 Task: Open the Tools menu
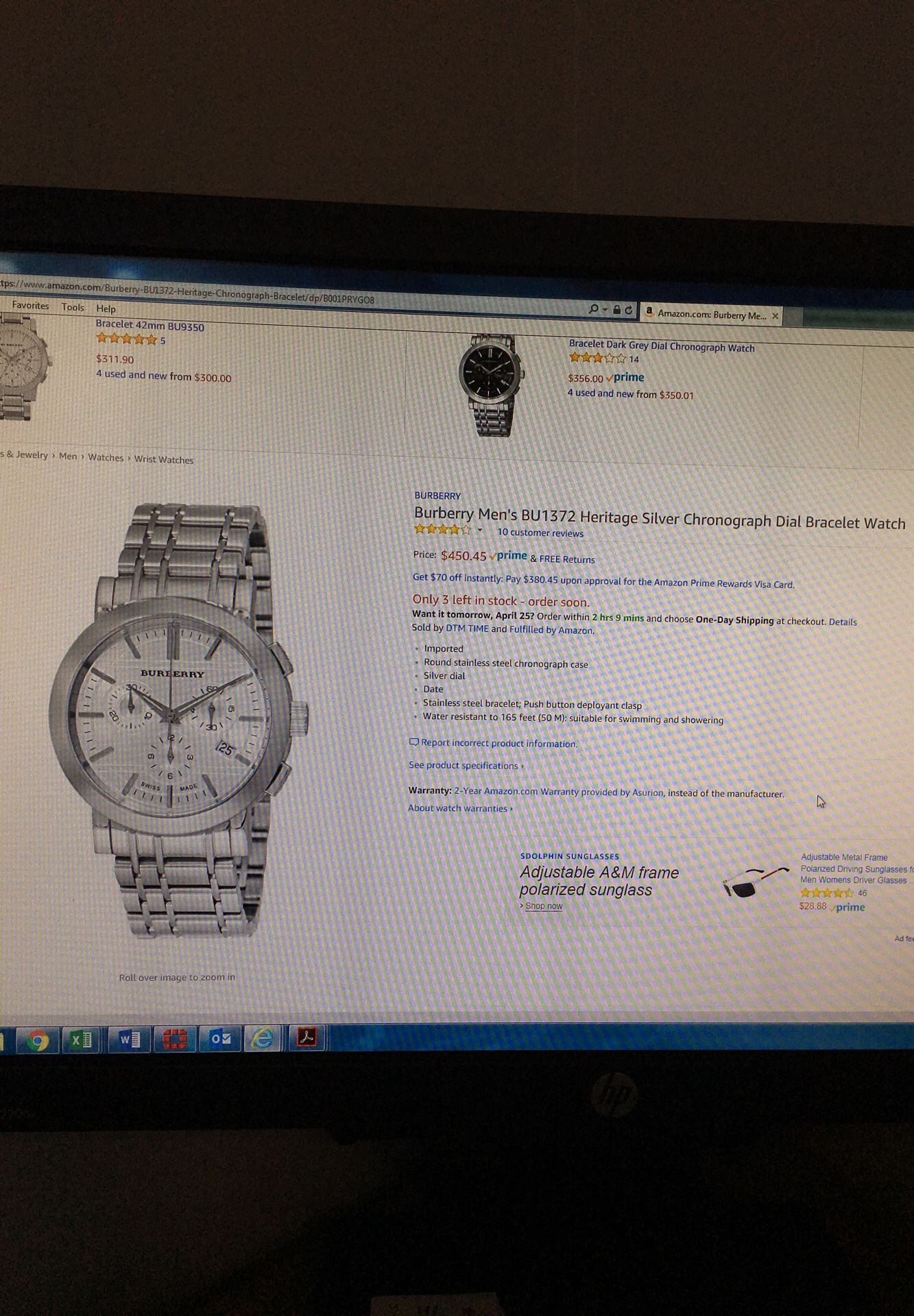pyautogui.click(x=73, y=307)
